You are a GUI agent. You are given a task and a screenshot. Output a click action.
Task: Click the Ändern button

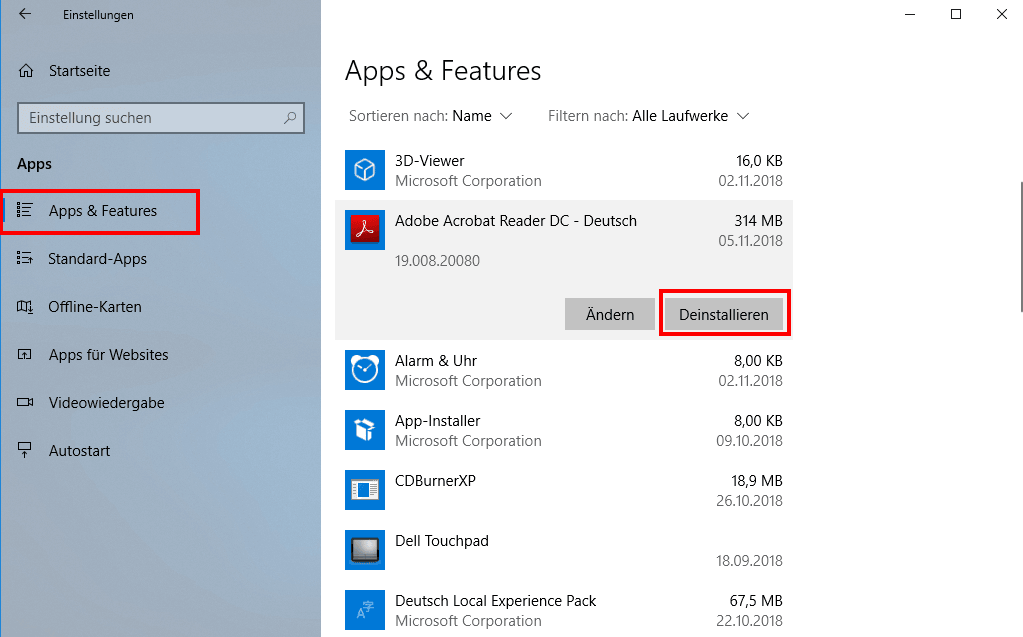[x=610, y=314]
